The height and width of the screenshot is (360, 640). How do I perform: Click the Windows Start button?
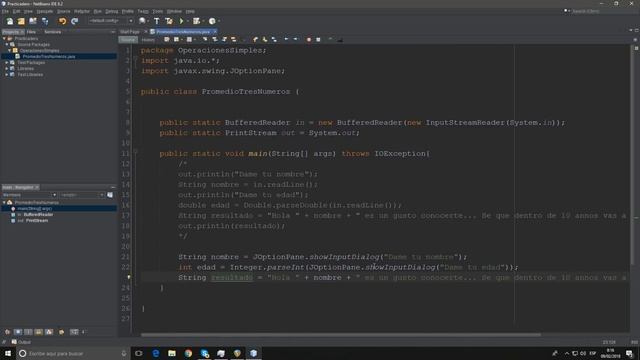(8, 353)
